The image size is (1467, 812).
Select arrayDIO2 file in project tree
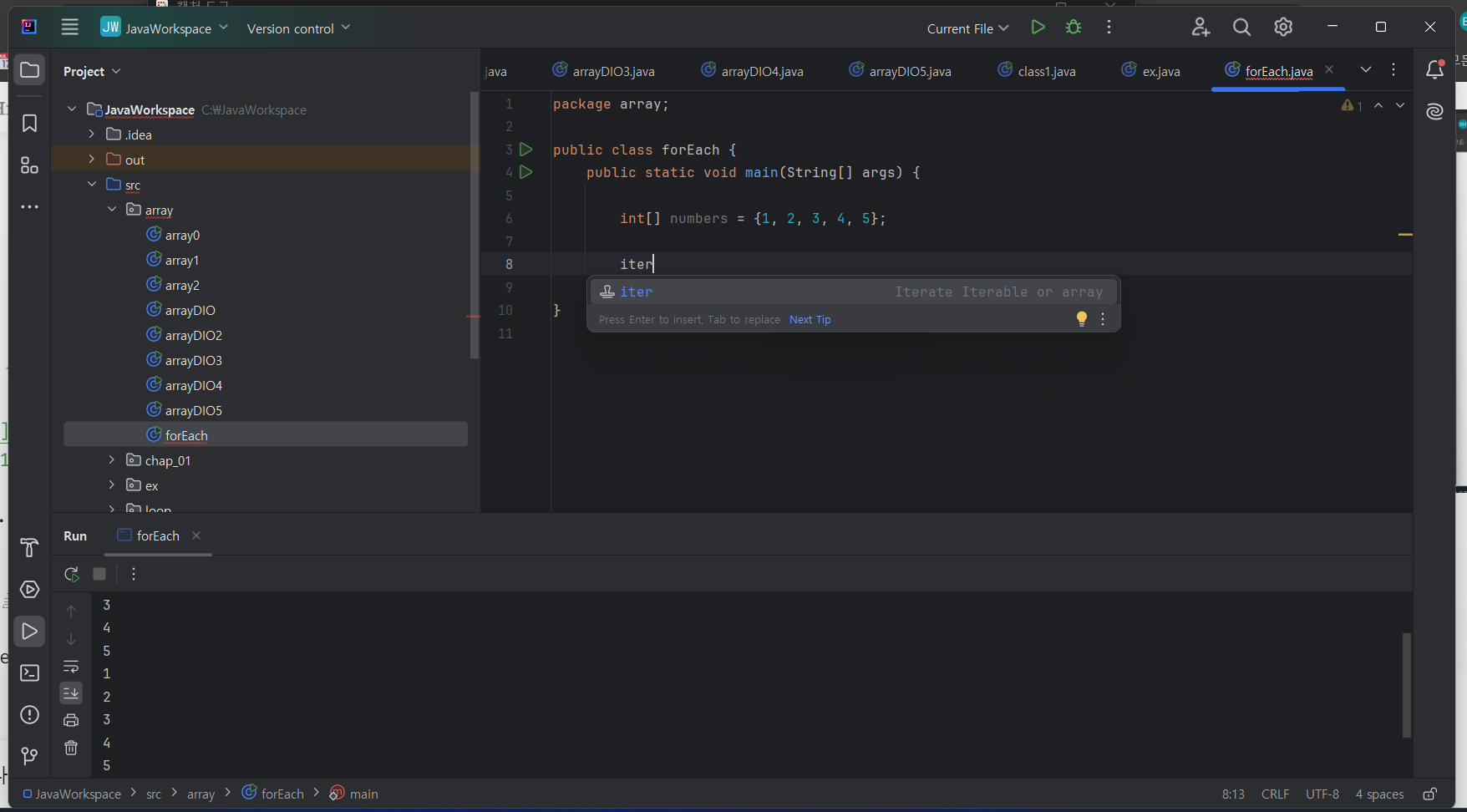pyautogui.click(x=194, y=335)
